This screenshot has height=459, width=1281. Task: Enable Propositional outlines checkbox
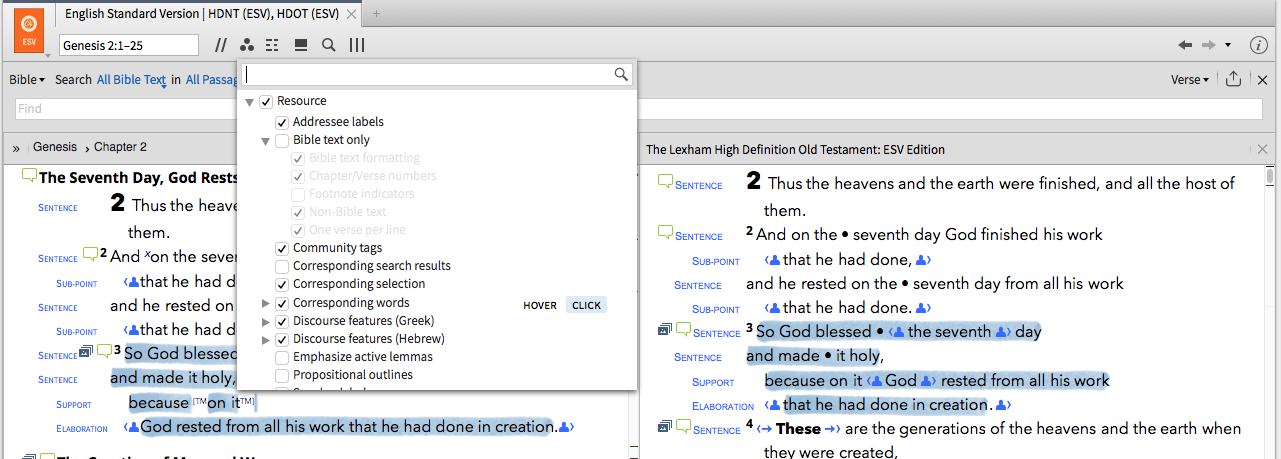tap(282, 375)
